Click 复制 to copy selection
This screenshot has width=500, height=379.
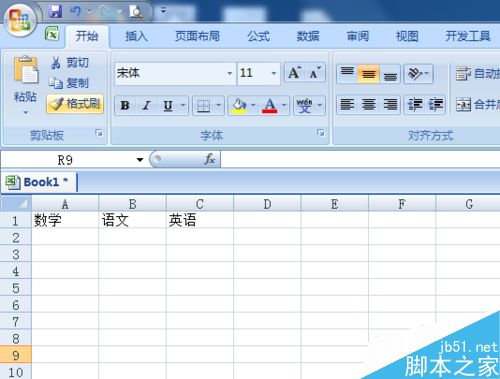pyautogui.click(x=70, y=83)
